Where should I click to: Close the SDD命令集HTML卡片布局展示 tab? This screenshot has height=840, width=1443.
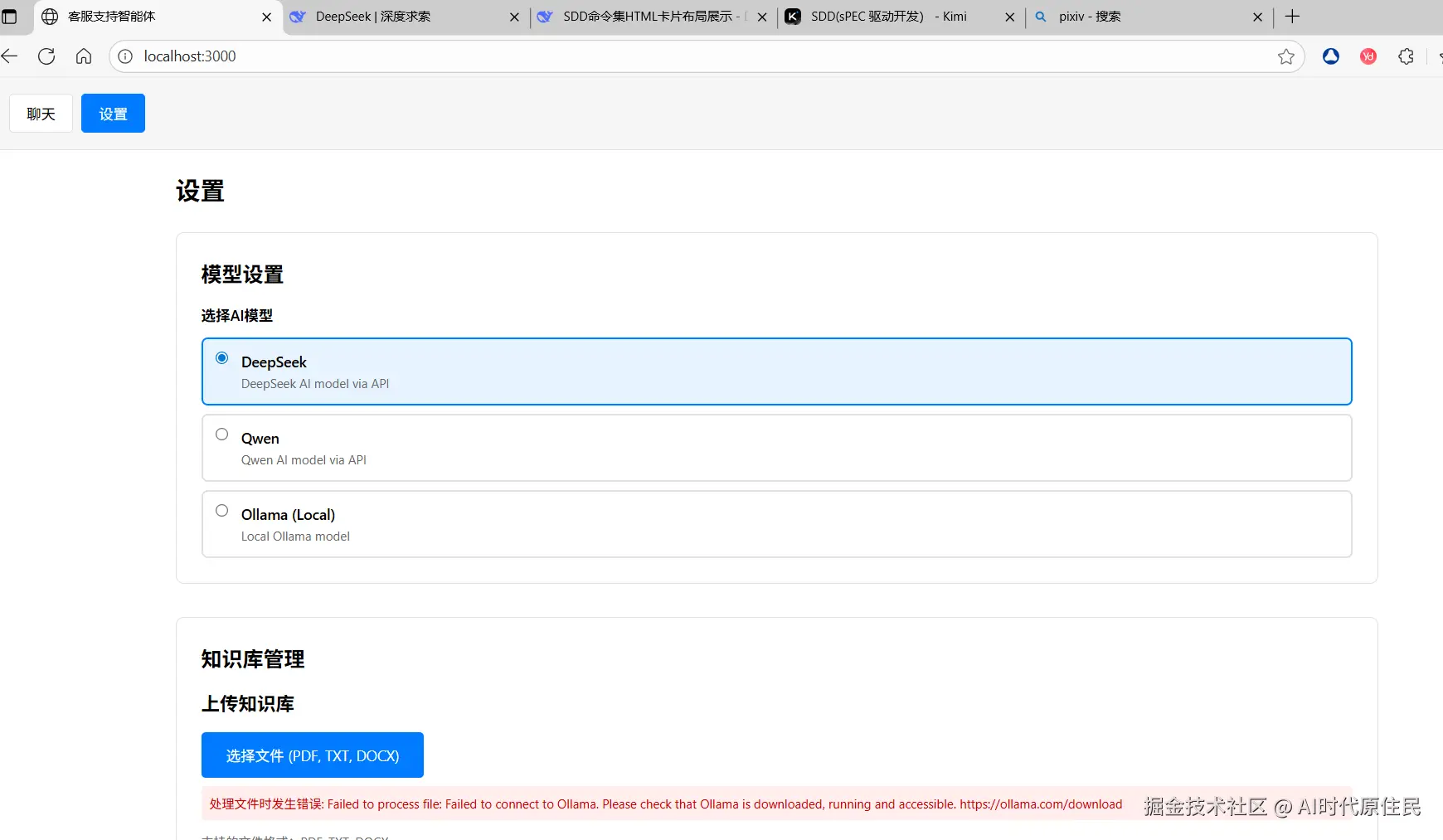762,17
